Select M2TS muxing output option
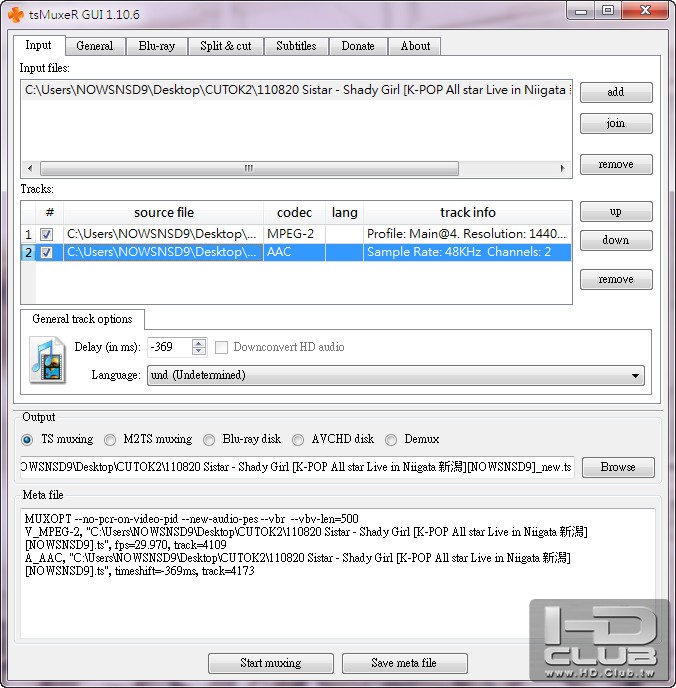This screenshot has width=676, height=688. point(110,439)
